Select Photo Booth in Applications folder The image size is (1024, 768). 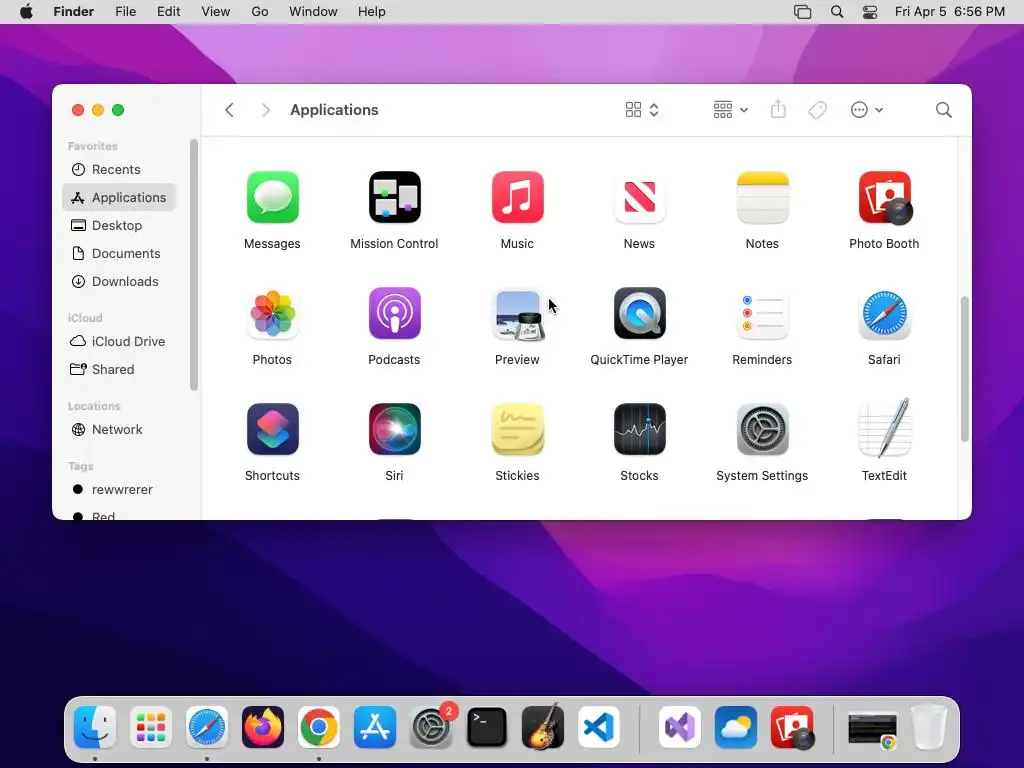(884, 197)
